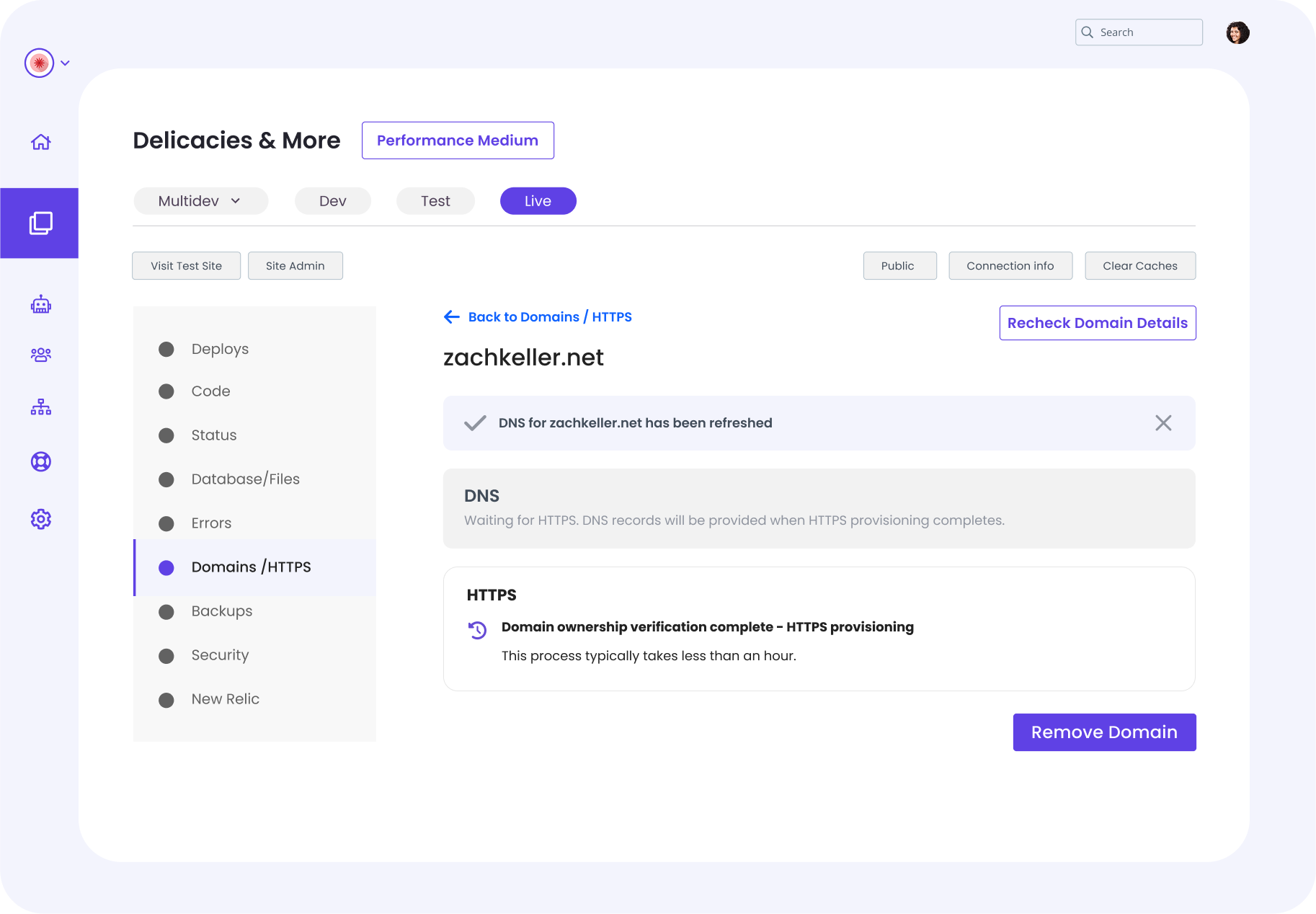Expand the workspace chevron beside the logo

point(64,63)
